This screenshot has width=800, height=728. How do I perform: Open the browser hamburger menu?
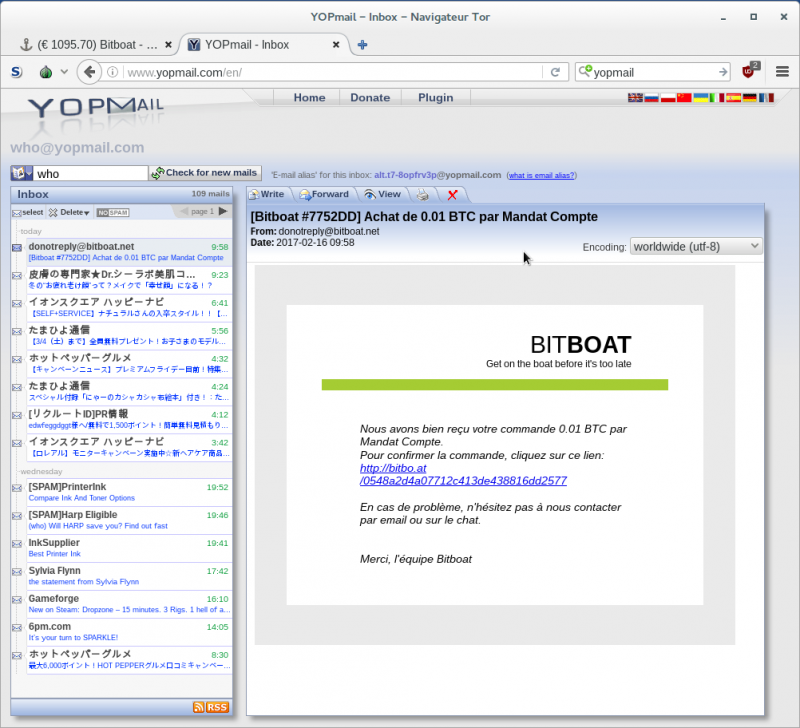coord(782,71)
